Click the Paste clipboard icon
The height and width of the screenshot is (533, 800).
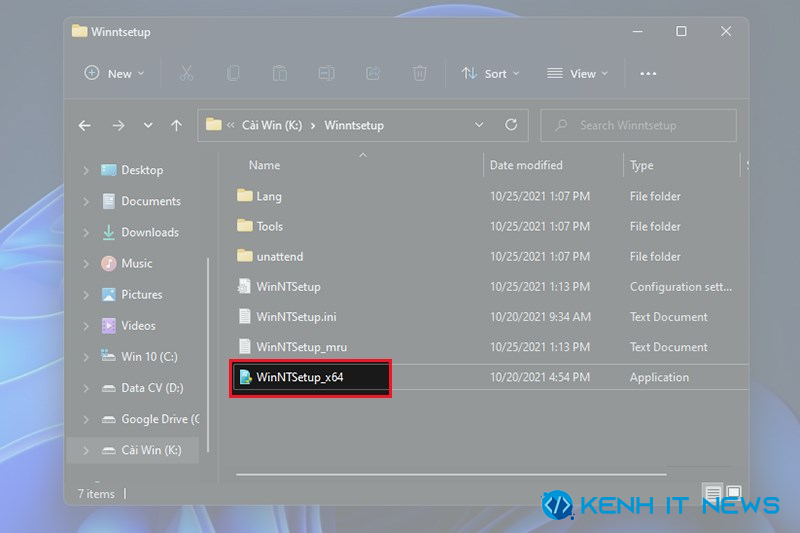pyautogui.click(x=280, y=73)
